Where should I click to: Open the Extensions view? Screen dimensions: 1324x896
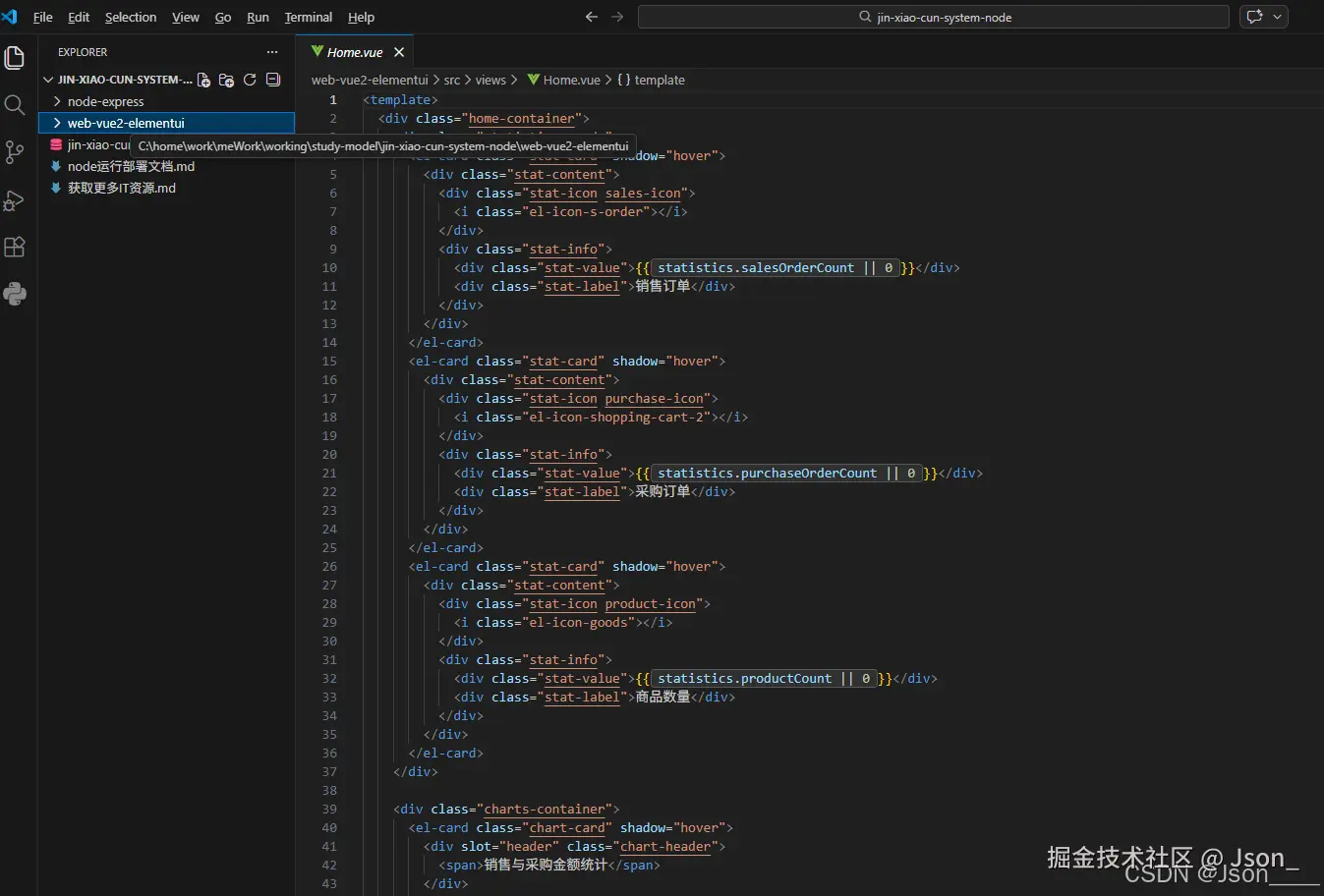tap(15, 248)
